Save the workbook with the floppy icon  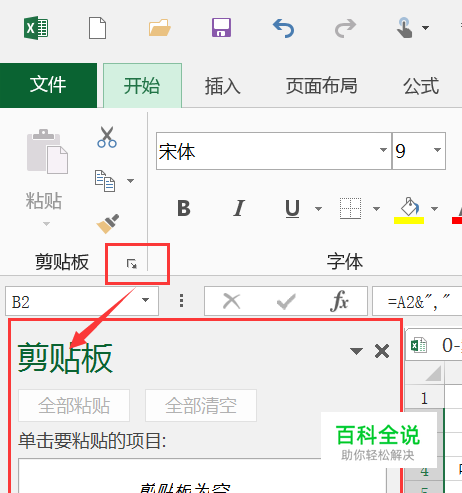[221, 28]
